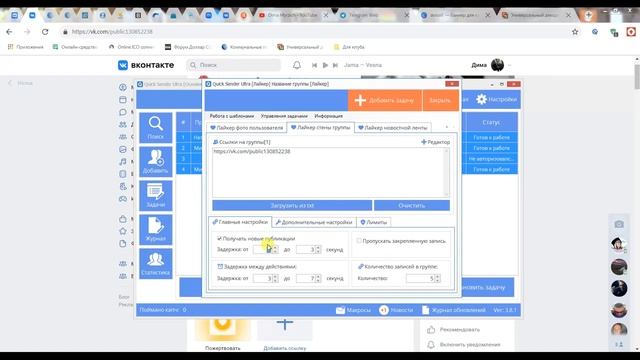Open Статистика tile in Quick Sender sidebar
640x360 pixels.
(156, 263)
